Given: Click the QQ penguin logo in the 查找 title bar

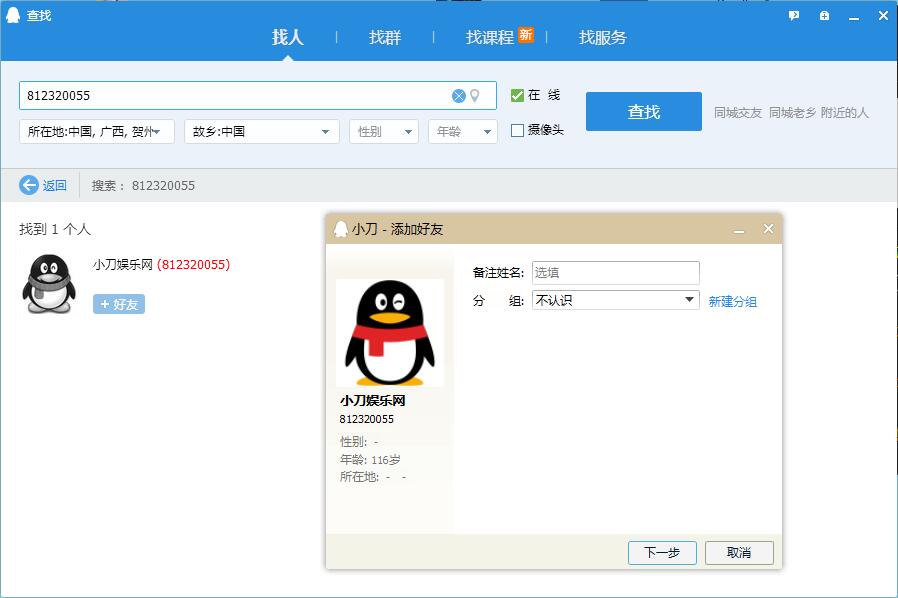Looking at the screenshot, I should (13, 15).
